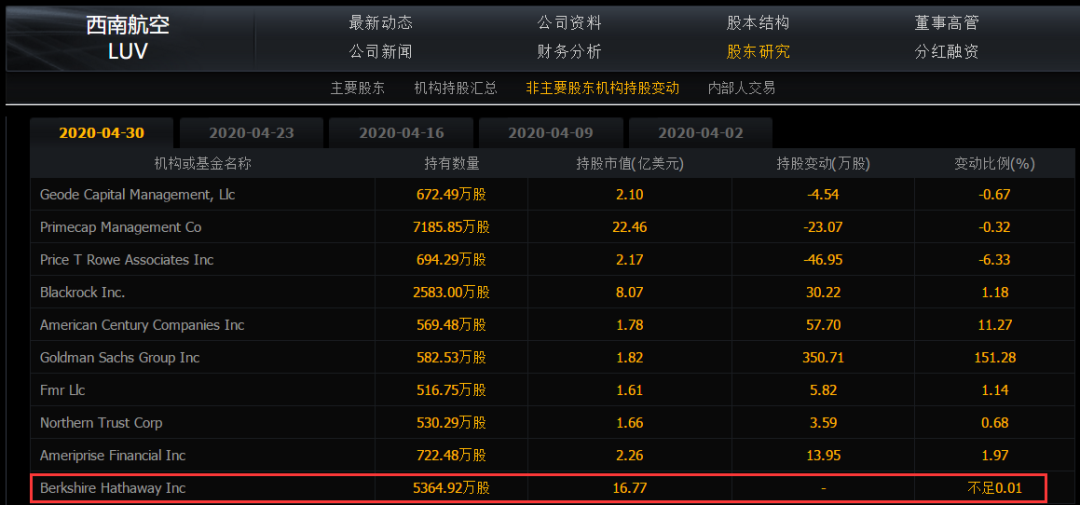Open the 财务分析 section

click(x=569, y=51)
